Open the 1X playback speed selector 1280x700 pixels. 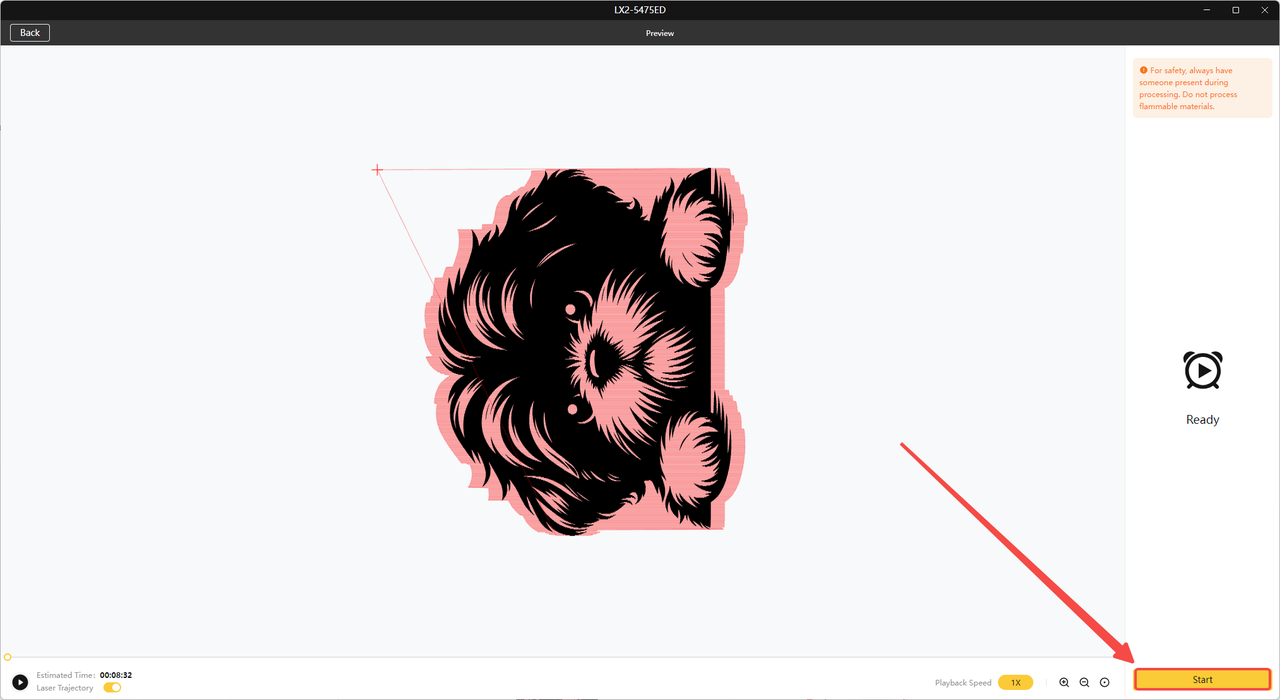pos(1015,682)
